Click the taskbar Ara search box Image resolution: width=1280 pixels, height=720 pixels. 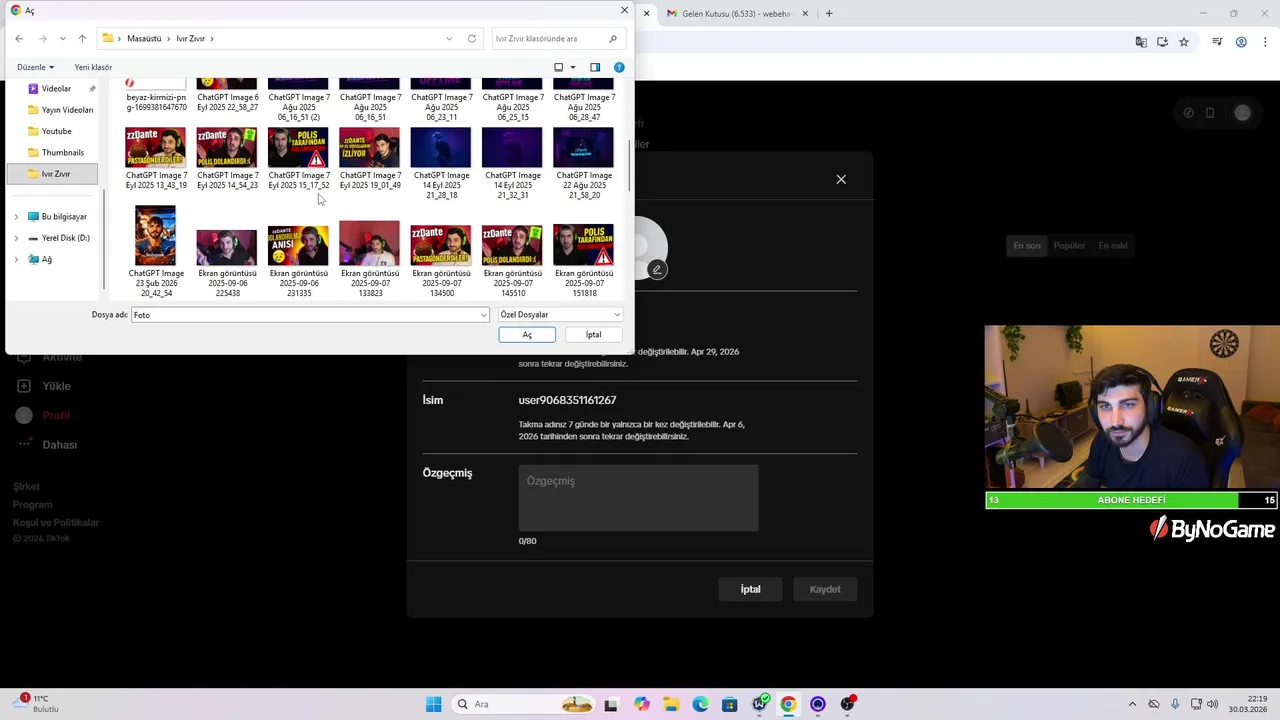524,704
